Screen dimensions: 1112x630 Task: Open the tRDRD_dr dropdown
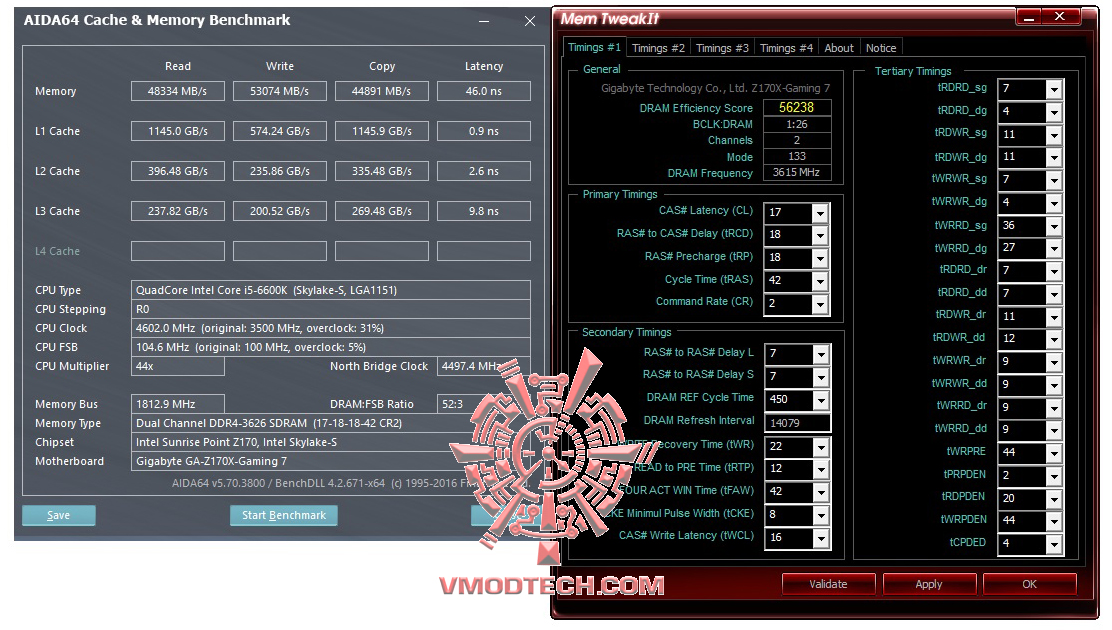pyautogui.click(x=1054, y=271)
